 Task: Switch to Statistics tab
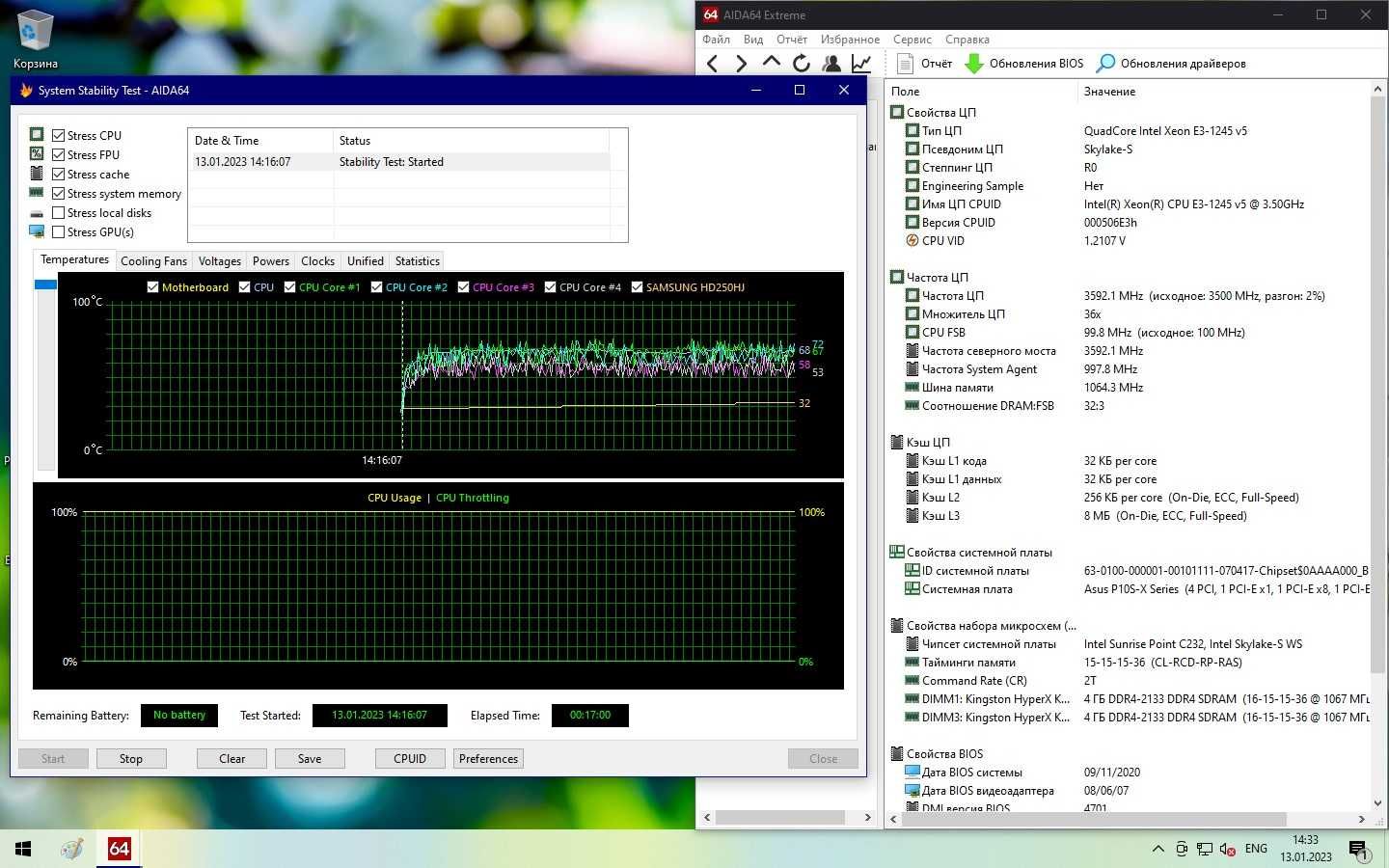[418, 261]
